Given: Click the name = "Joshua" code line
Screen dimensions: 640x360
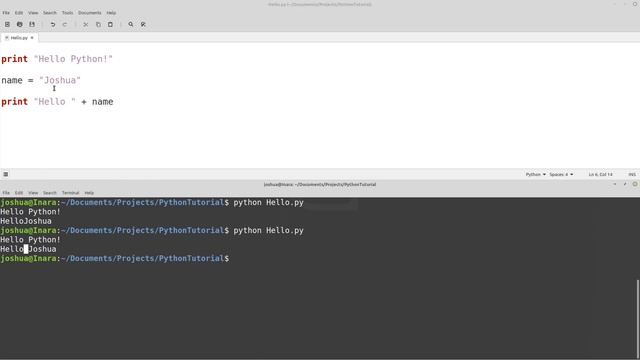Looking at the screenshot, I should 41,80.
